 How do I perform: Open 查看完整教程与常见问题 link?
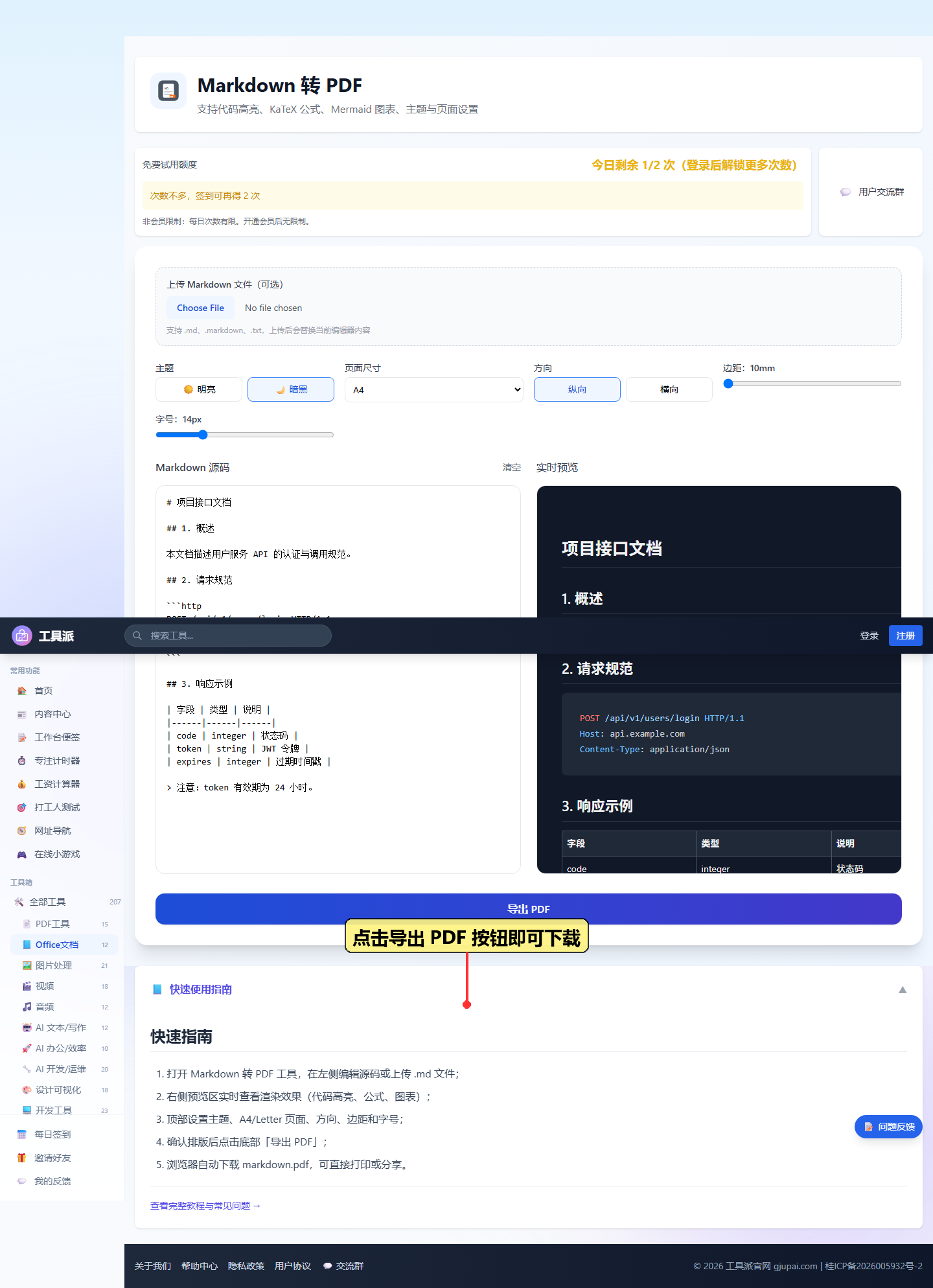point(205,1206)
